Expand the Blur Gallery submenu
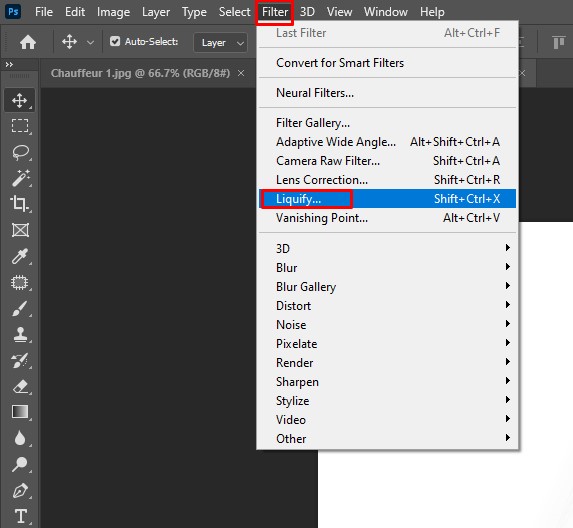Screen dimensions: 573x528 click(387, 286)
